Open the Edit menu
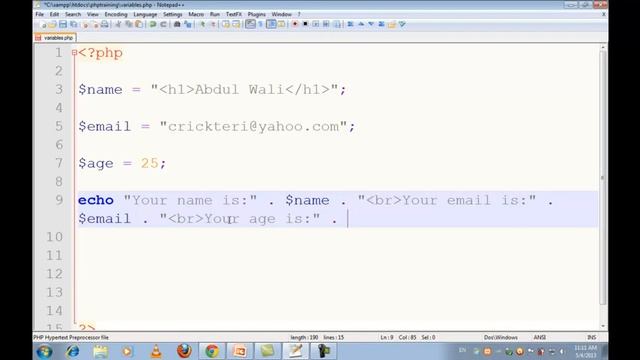The height and width of the screenshot is (360, 640). [54, 14]
